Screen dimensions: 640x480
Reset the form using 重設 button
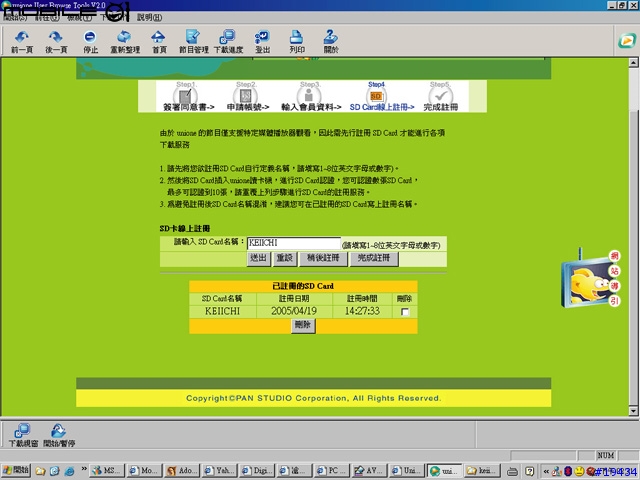(284, 258)
